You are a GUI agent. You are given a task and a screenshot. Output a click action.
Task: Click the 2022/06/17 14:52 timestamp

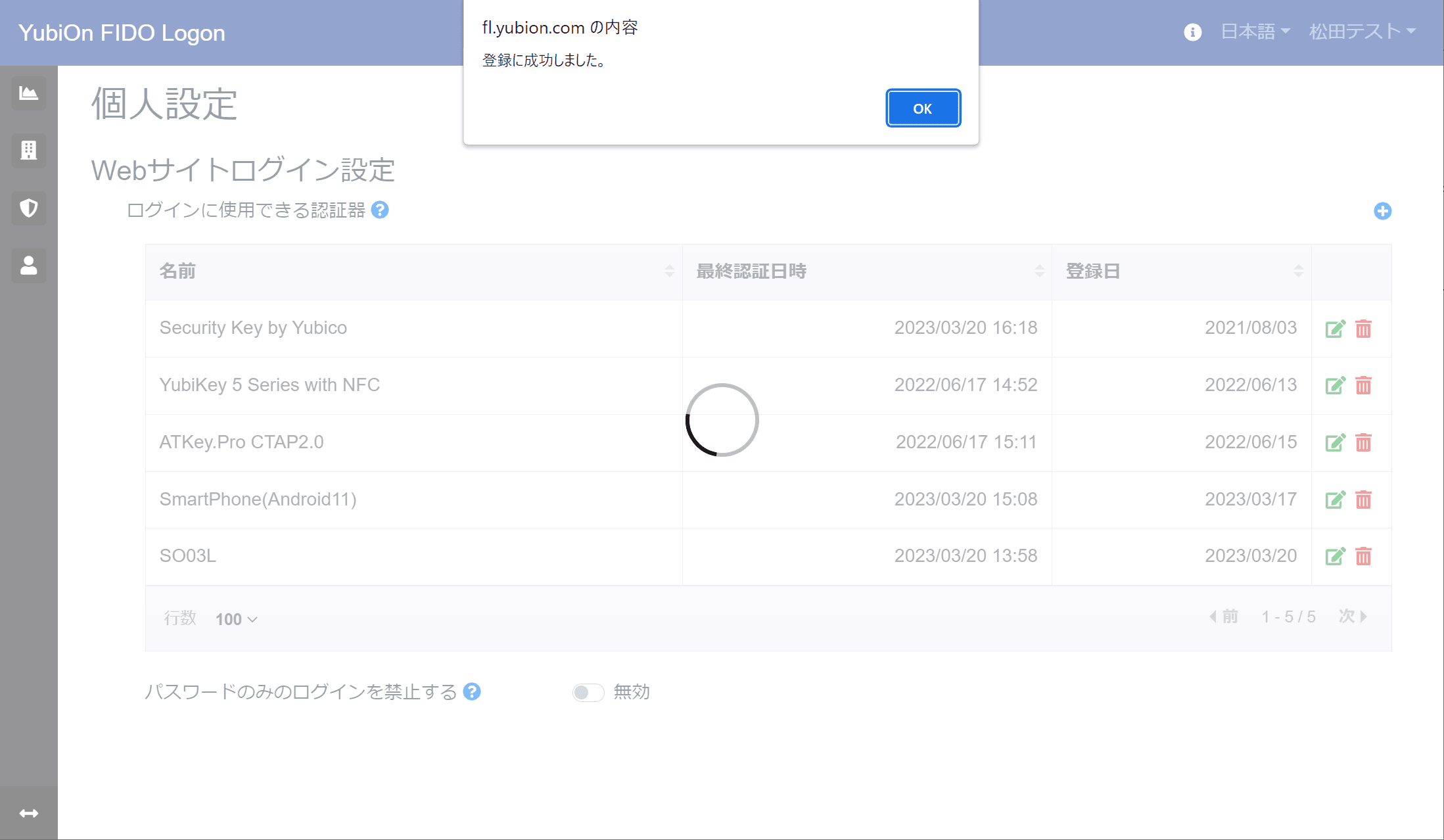966,385
